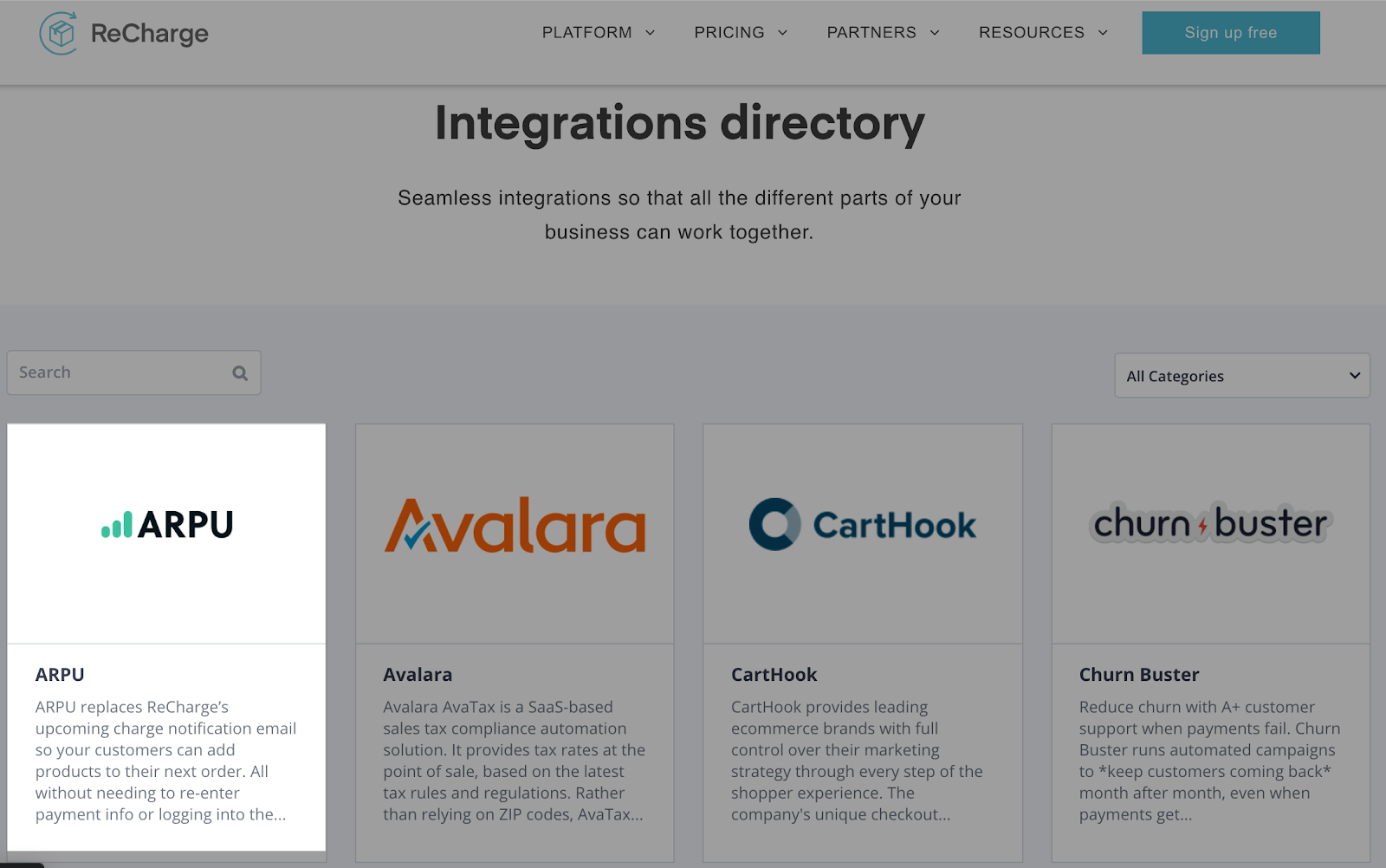Open the All Categories dropdown
Screen dimensions: 1386x868
[x=1242, y=376]
